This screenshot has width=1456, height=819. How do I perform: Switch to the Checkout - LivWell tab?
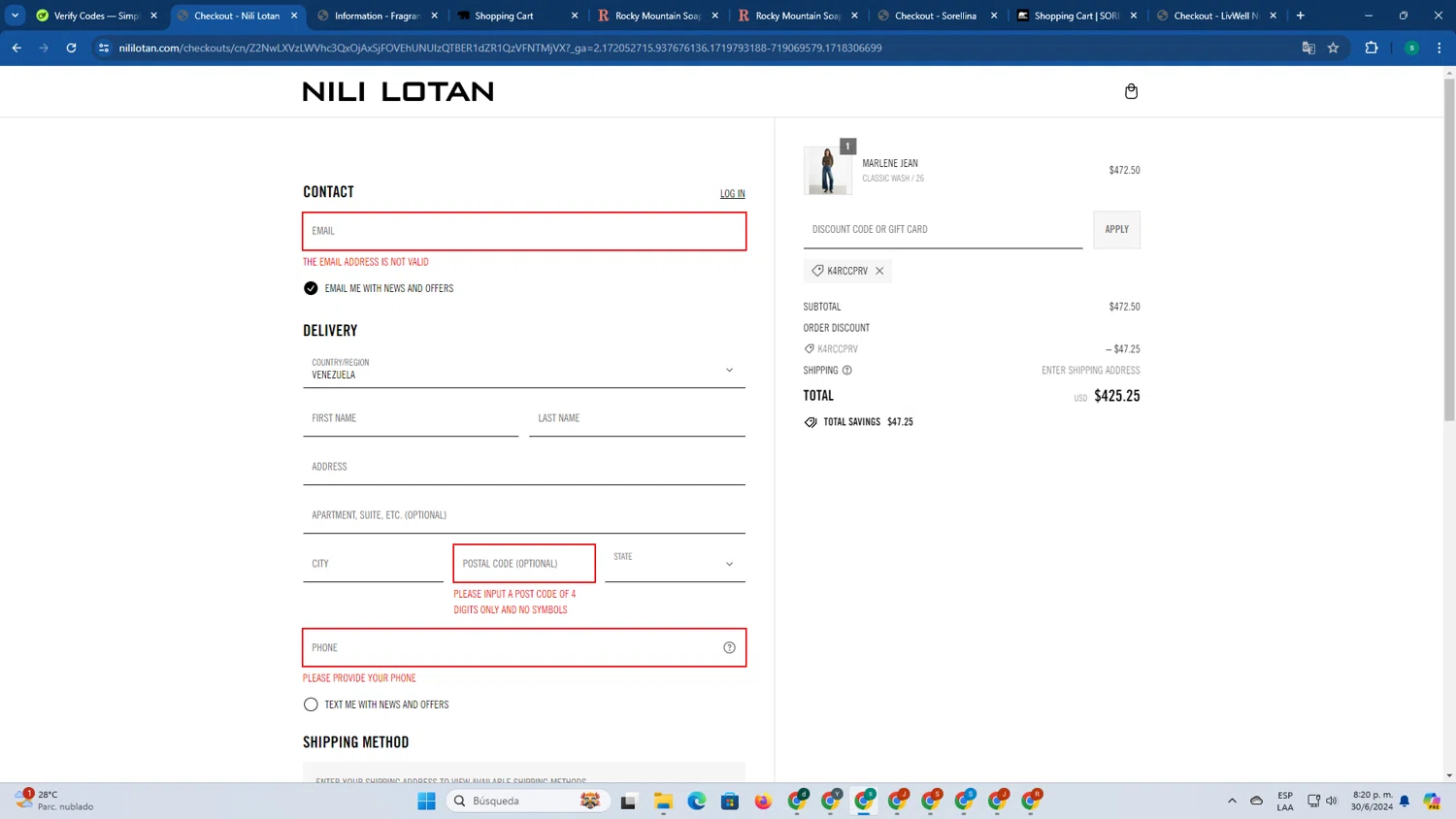coord(1216,16)
